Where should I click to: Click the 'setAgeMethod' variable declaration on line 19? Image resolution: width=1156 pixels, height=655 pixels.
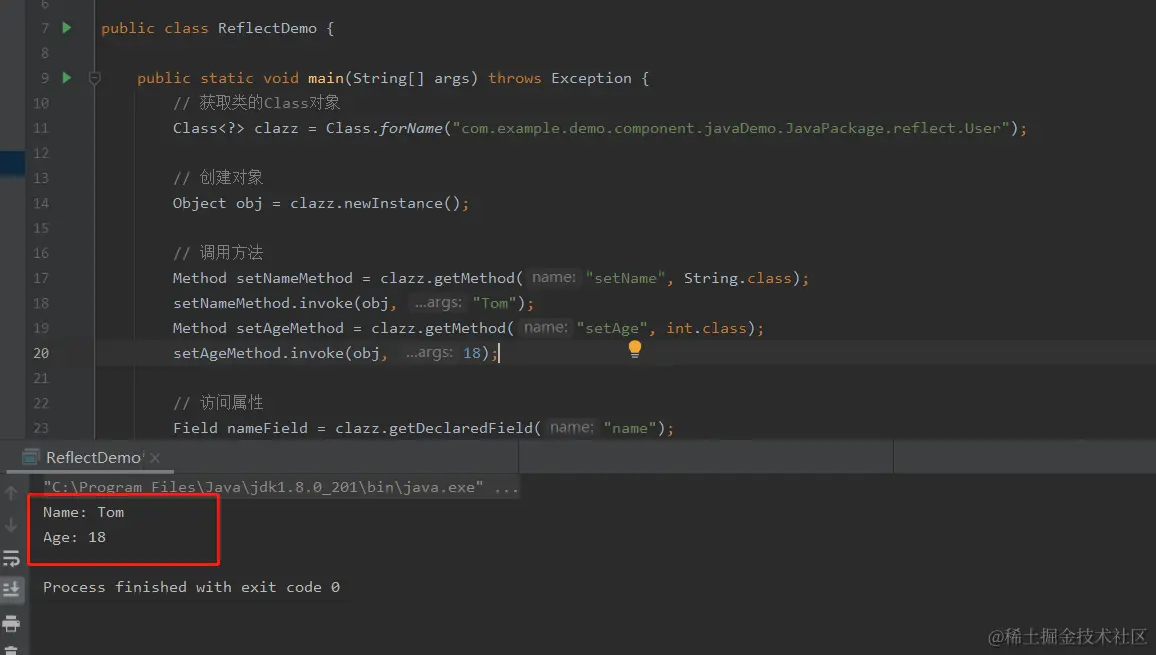290,328
